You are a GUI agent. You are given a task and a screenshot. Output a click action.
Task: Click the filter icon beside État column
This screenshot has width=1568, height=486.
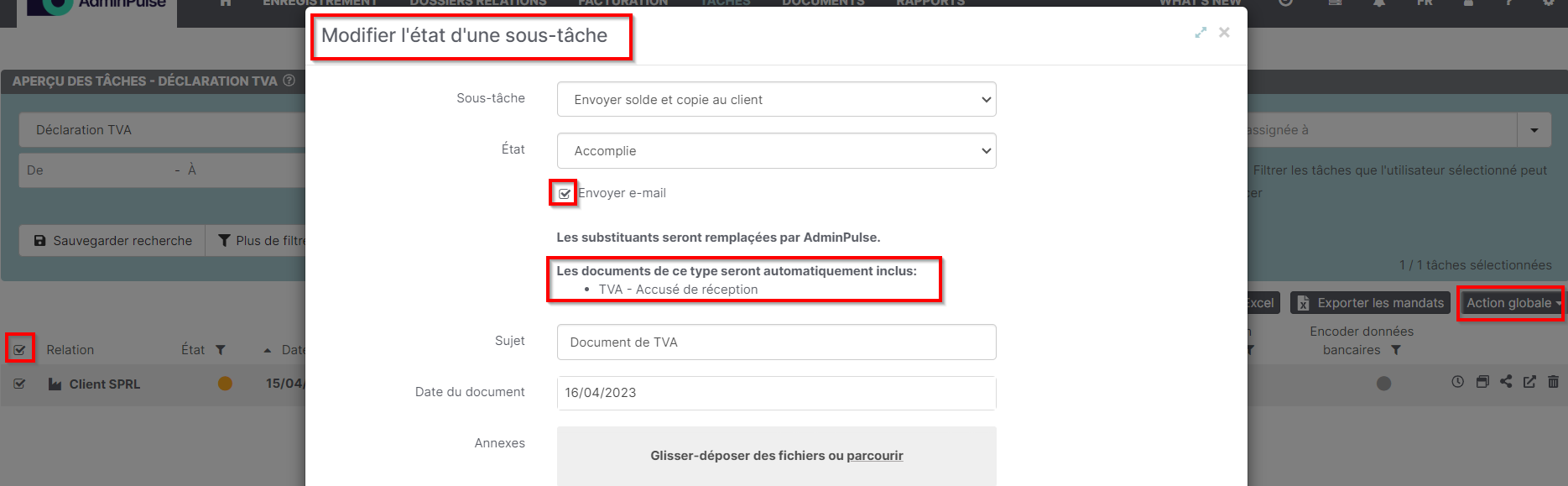221,350
